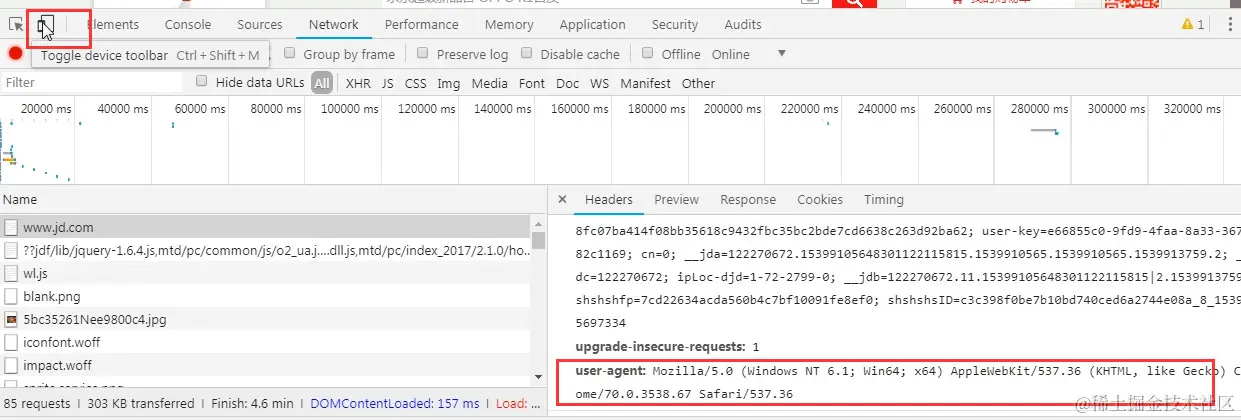Click the file icon beside www.jd.com
Image resolution: width=1241 pixels, height=420 pixels.
click(11, 227)
